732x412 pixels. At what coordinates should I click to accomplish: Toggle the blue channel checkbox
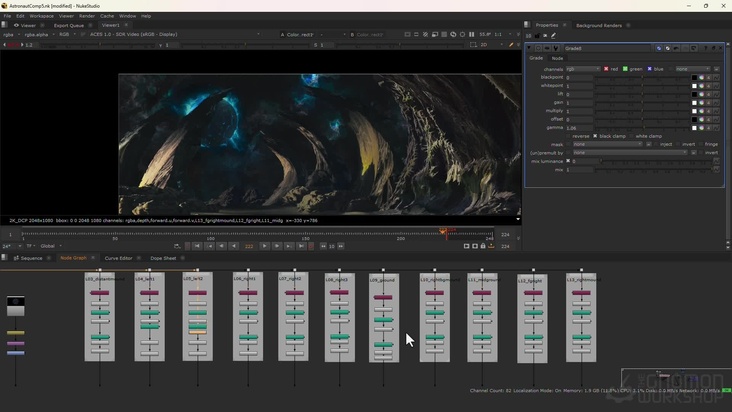tap(649, 69)
